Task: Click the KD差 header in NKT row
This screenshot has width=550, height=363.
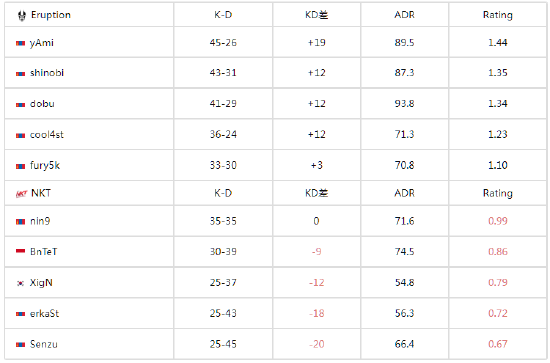Action: 316,193
